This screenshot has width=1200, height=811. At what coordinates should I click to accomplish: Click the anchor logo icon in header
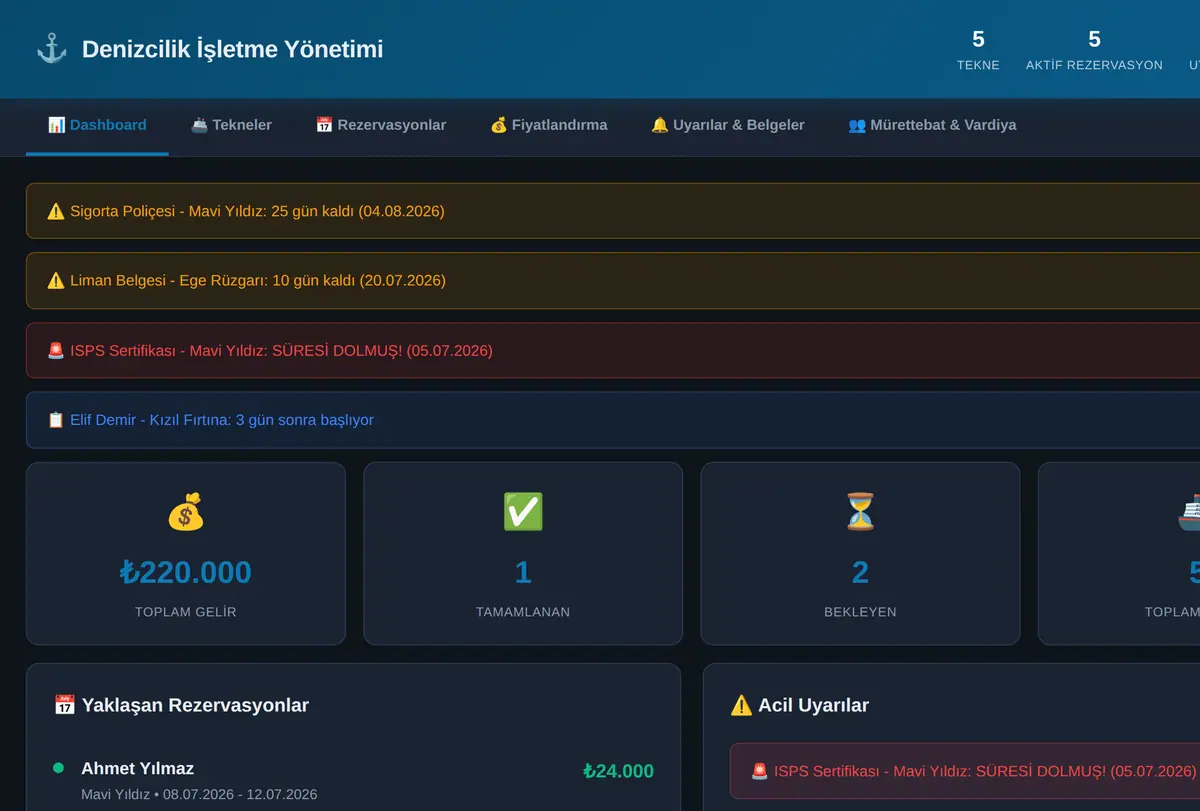pyautogui.click(x=51, y=48)
